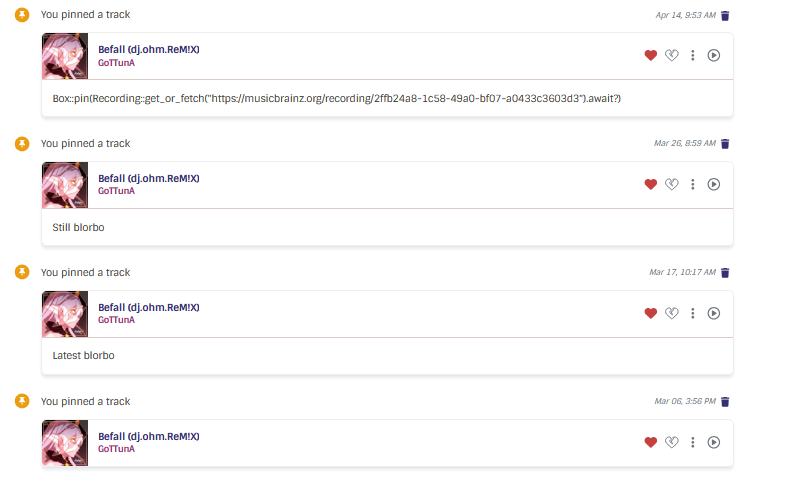786x480 pixels.
Task: Click the Box::pin(Recording::get_or_fetch blurb text
Action: click(x=336, y=98)
